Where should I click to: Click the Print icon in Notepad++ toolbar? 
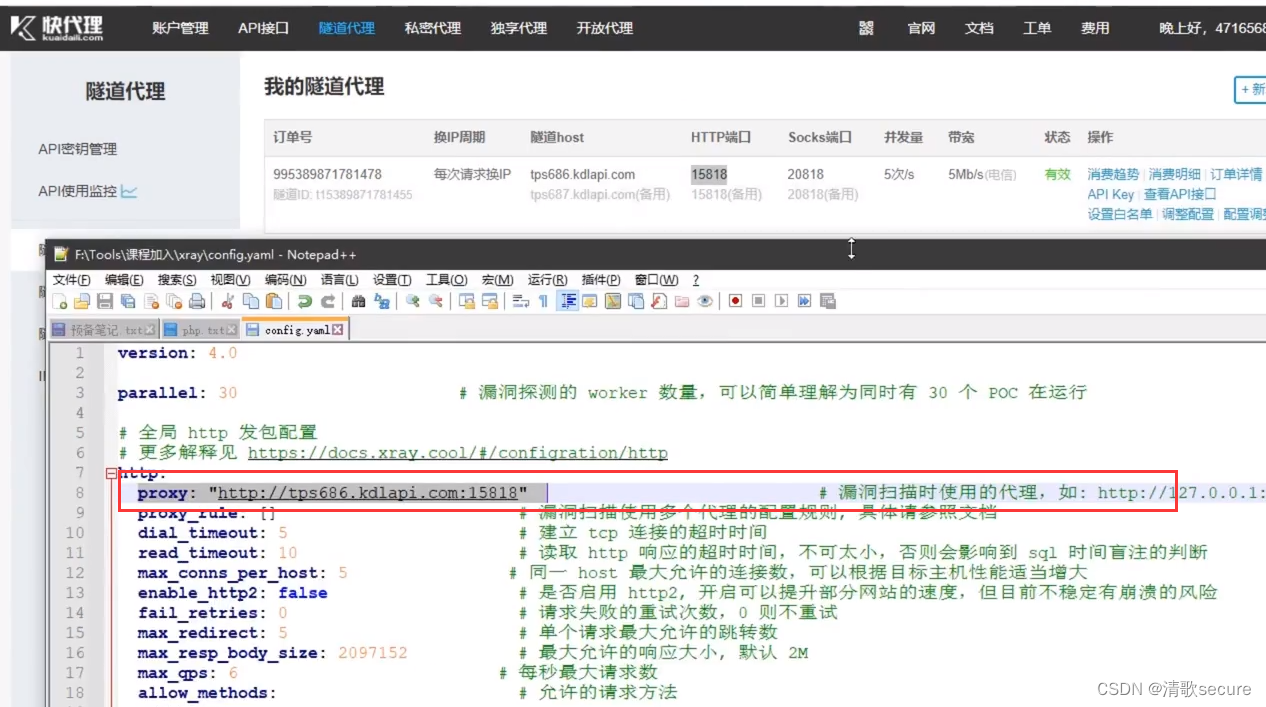pyautogui.click(x=197, y=301)
